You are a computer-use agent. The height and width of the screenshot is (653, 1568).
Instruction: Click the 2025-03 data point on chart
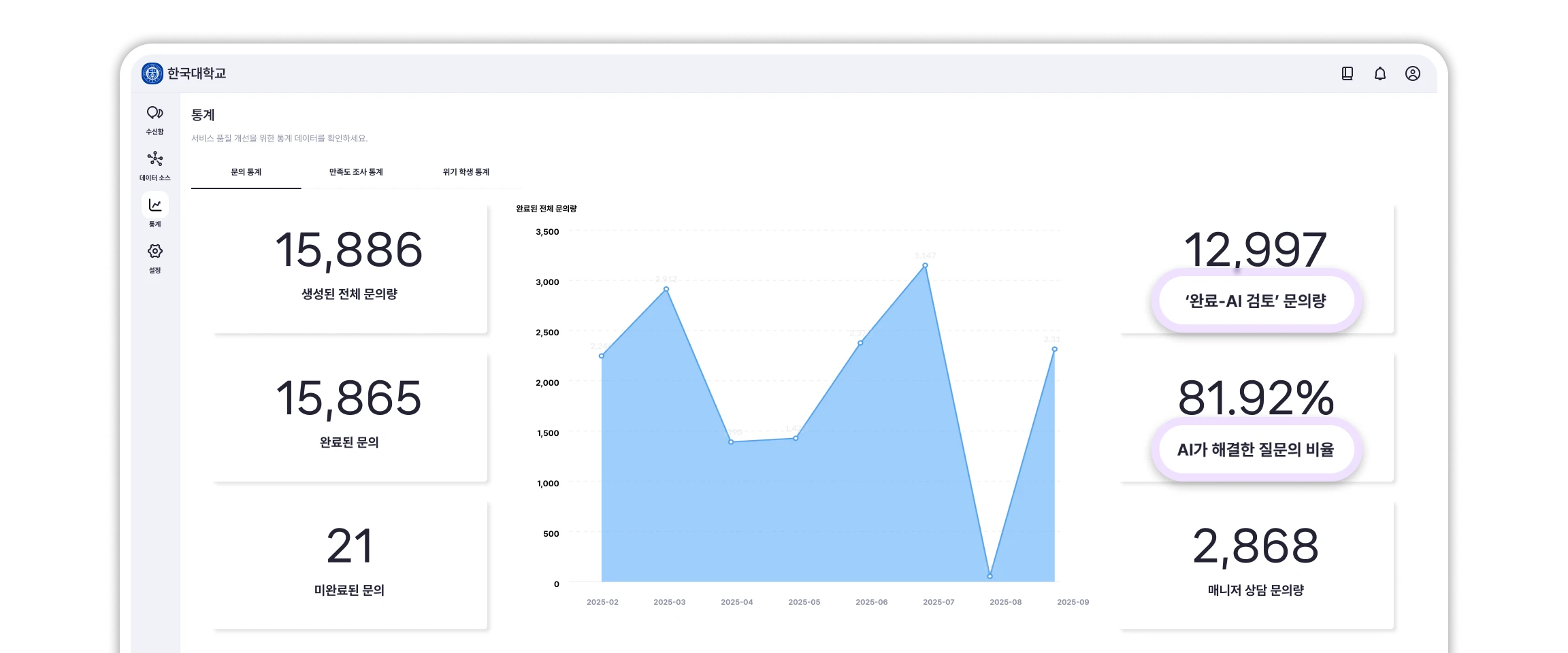(666, 289)
